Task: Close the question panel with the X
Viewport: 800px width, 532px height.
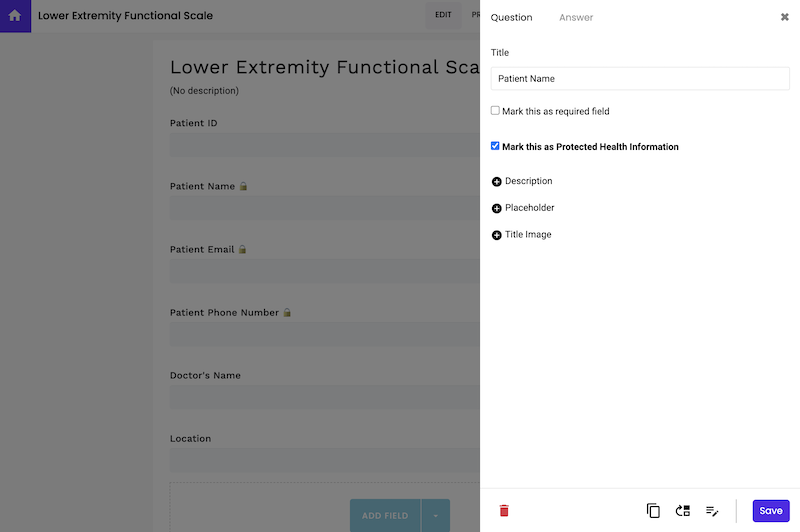Action: pos(785,17)
